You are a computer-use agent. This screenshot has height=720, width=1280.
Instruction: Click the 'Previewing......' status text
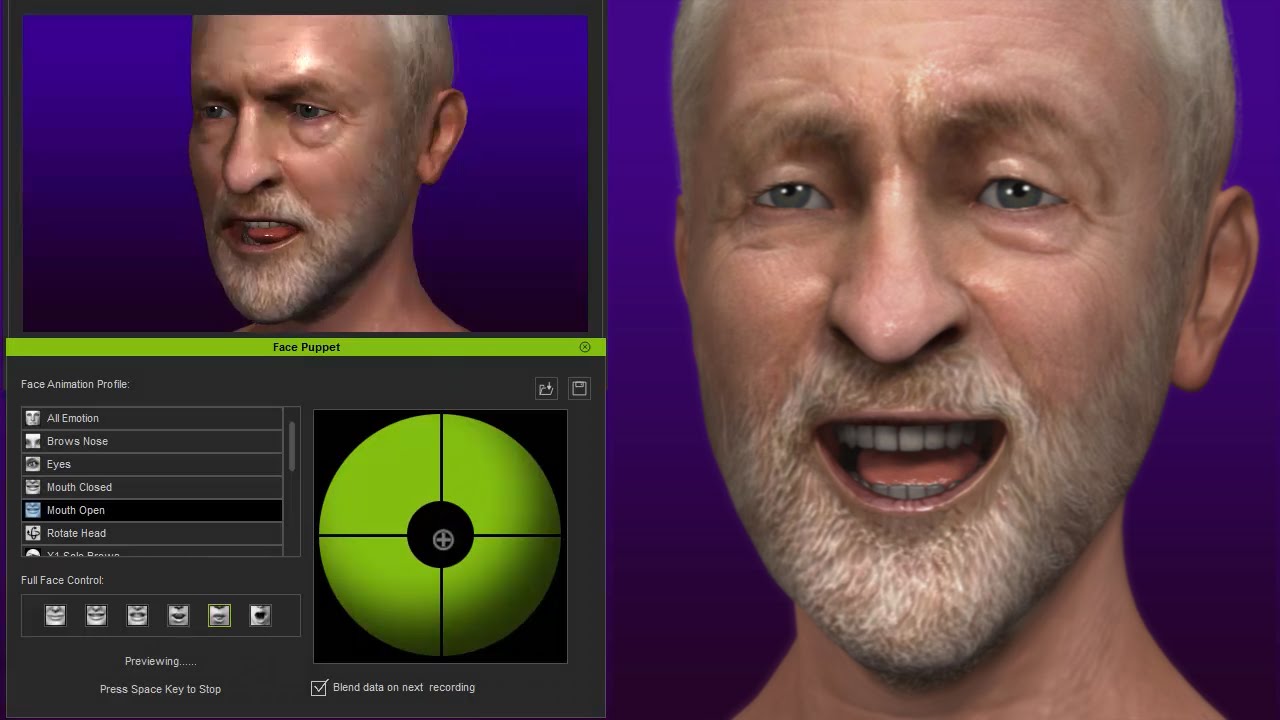pos(160,661)
